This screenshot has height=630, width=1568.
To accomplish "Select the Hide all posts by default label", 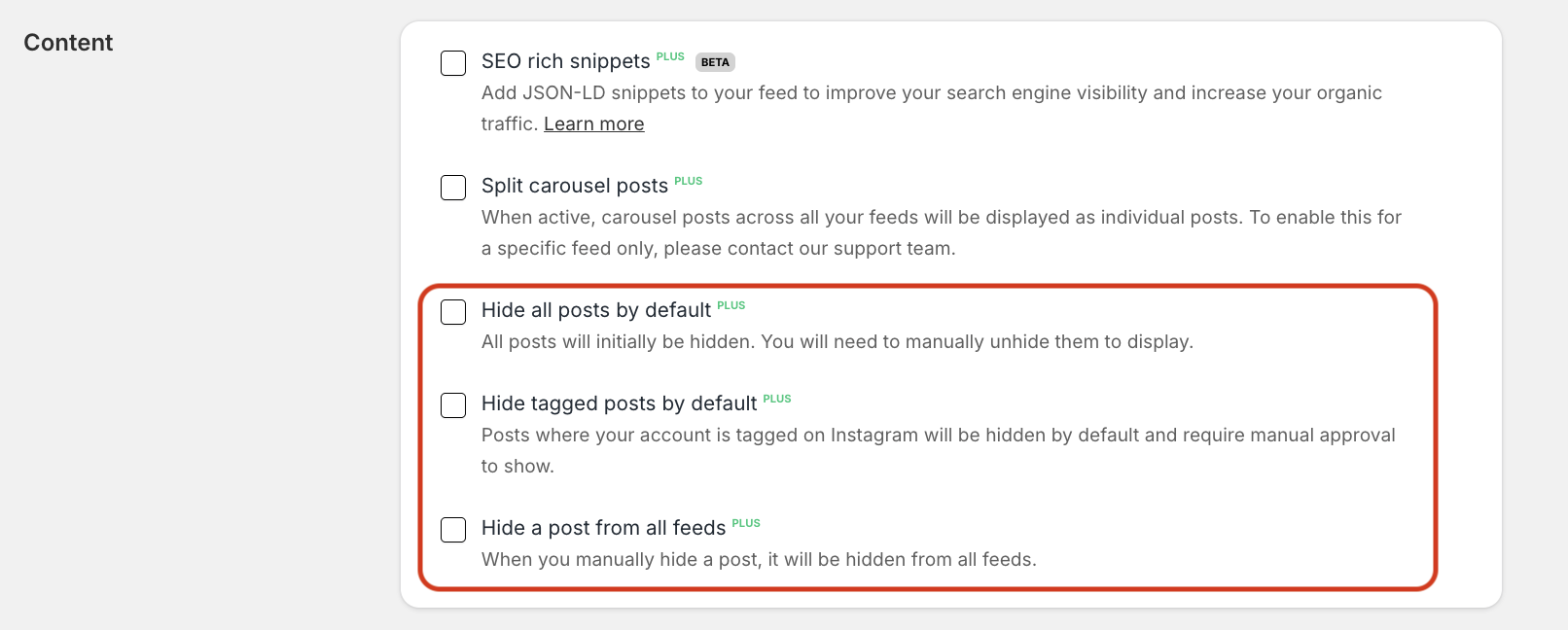I will click(x=594, y=310).
